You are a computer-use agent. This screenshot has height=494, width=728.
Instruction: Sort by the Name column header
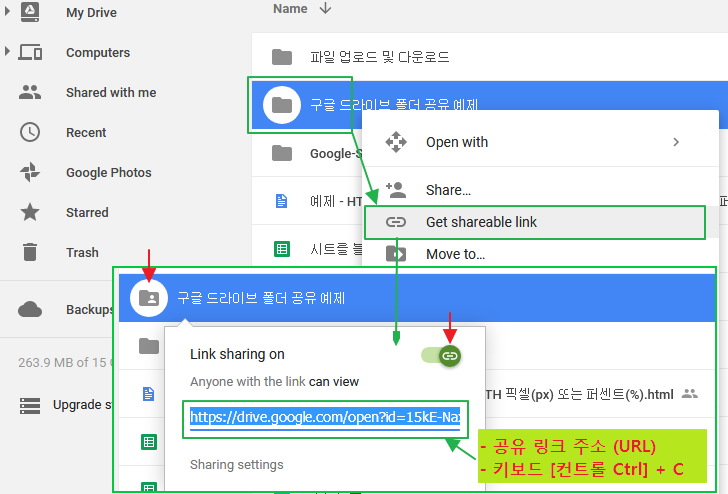(290, 8)
